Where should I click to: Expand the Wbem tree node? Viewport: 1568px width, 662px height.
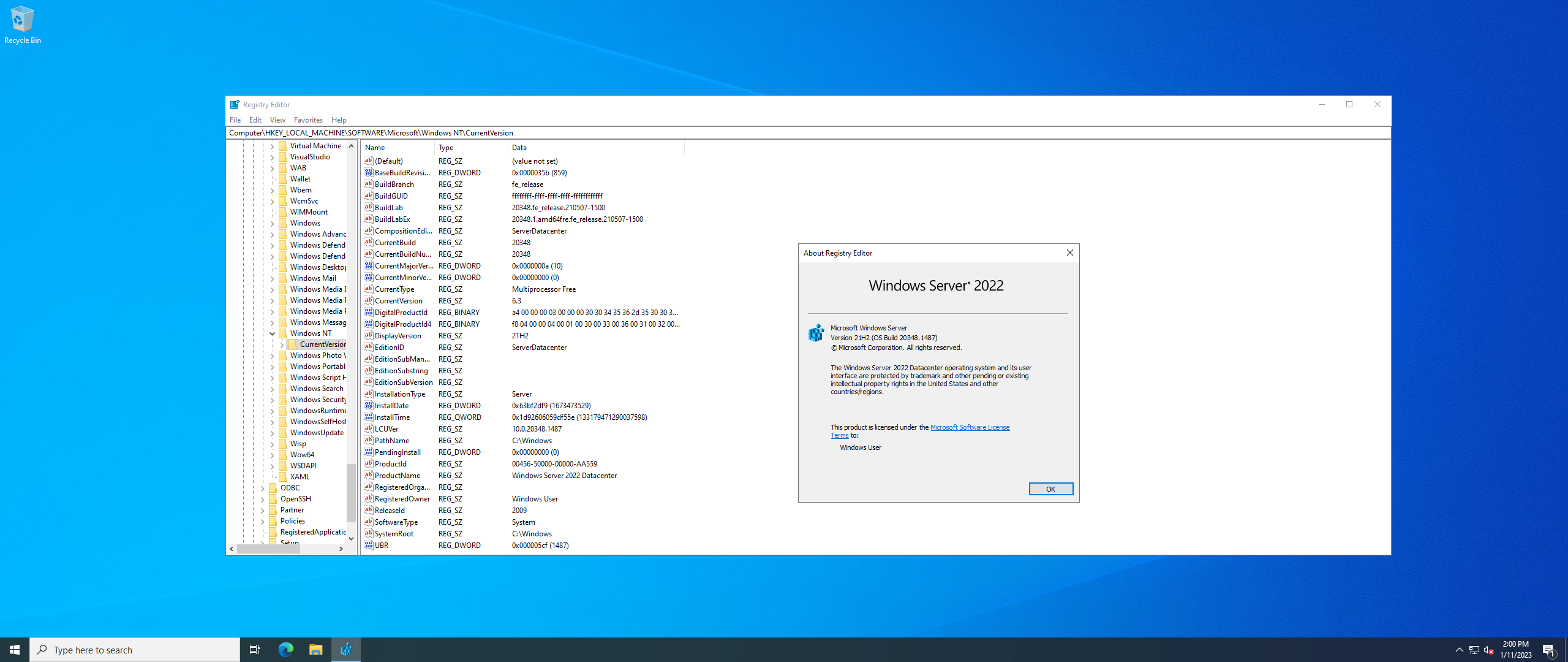(272, 190)
